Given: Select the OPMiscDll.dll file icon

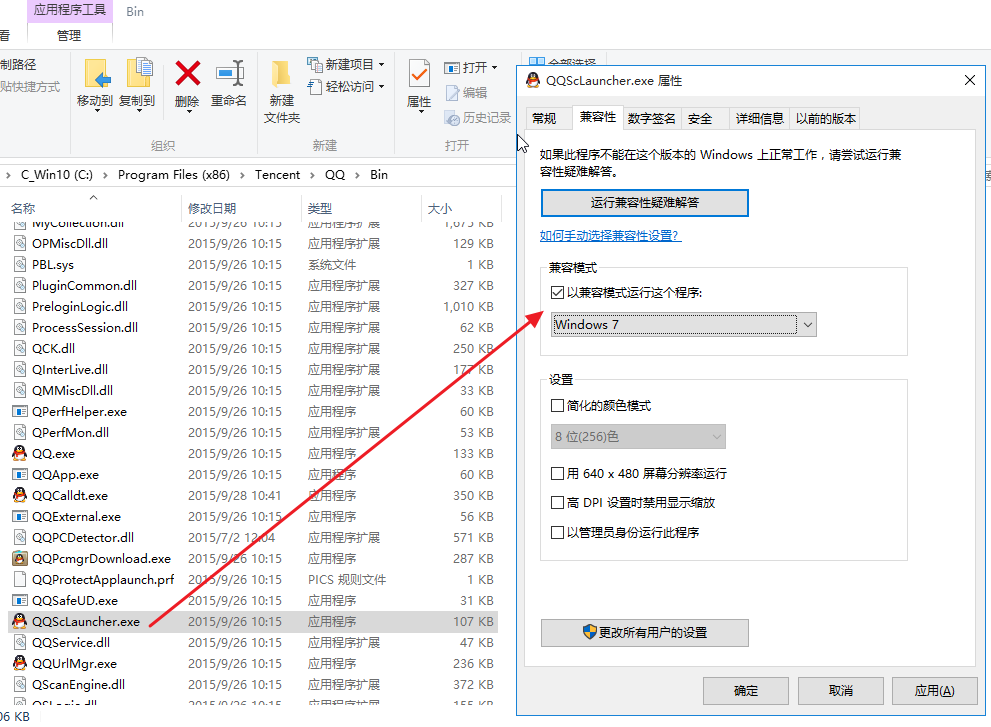Looking at the screenshot, I should 20,243.
